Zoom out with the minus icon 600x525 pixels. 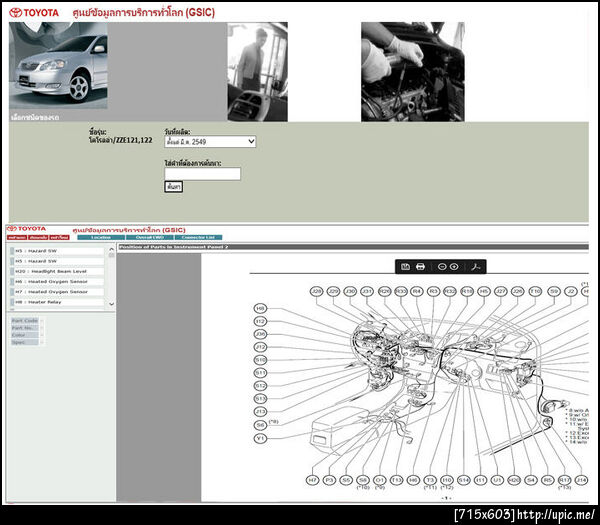click(442, 267)
